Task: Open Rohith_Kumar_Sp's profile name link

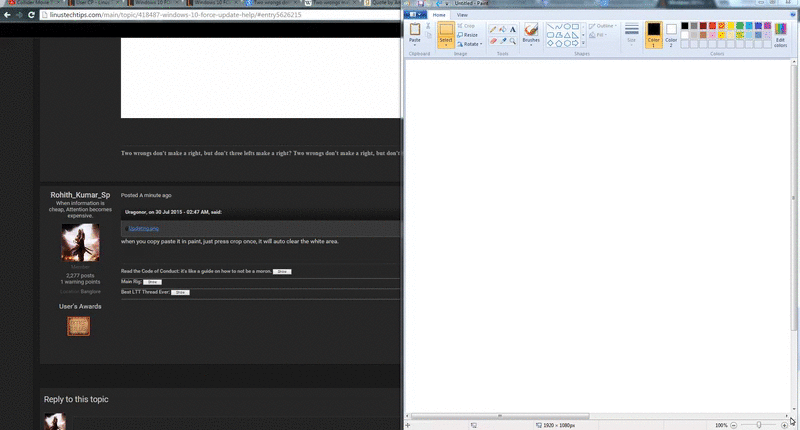Action: [80, 195]
